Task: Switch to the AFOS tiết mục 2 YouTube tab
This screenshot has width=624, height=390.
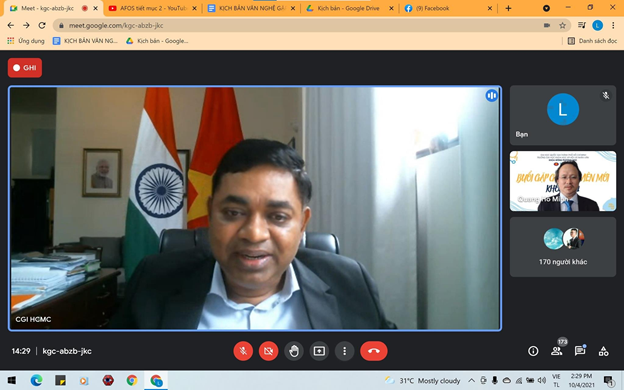Action: click(153, 8)
